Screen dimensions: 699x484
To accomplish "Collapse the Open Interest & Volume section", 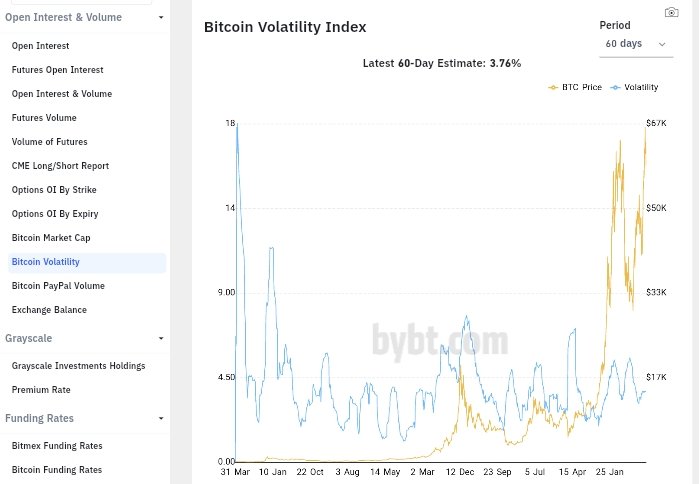I will pyautogui.click(x=161, y=17).
